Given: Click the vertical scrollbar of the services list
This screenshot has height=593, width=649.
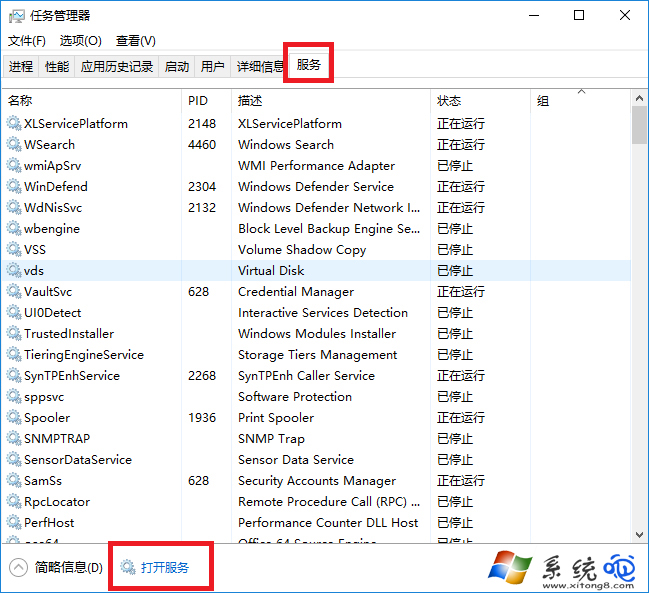Looking at the screenshot, I should 639,300.
